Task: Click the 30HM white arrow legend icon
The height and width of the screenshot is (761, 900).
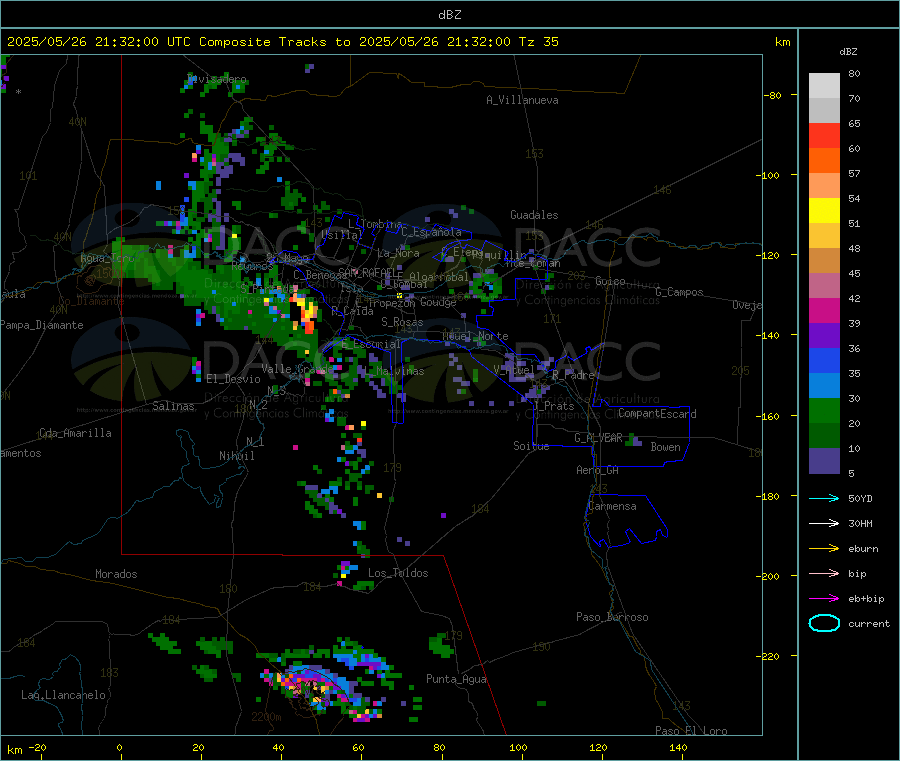Action: pos(824,523)
